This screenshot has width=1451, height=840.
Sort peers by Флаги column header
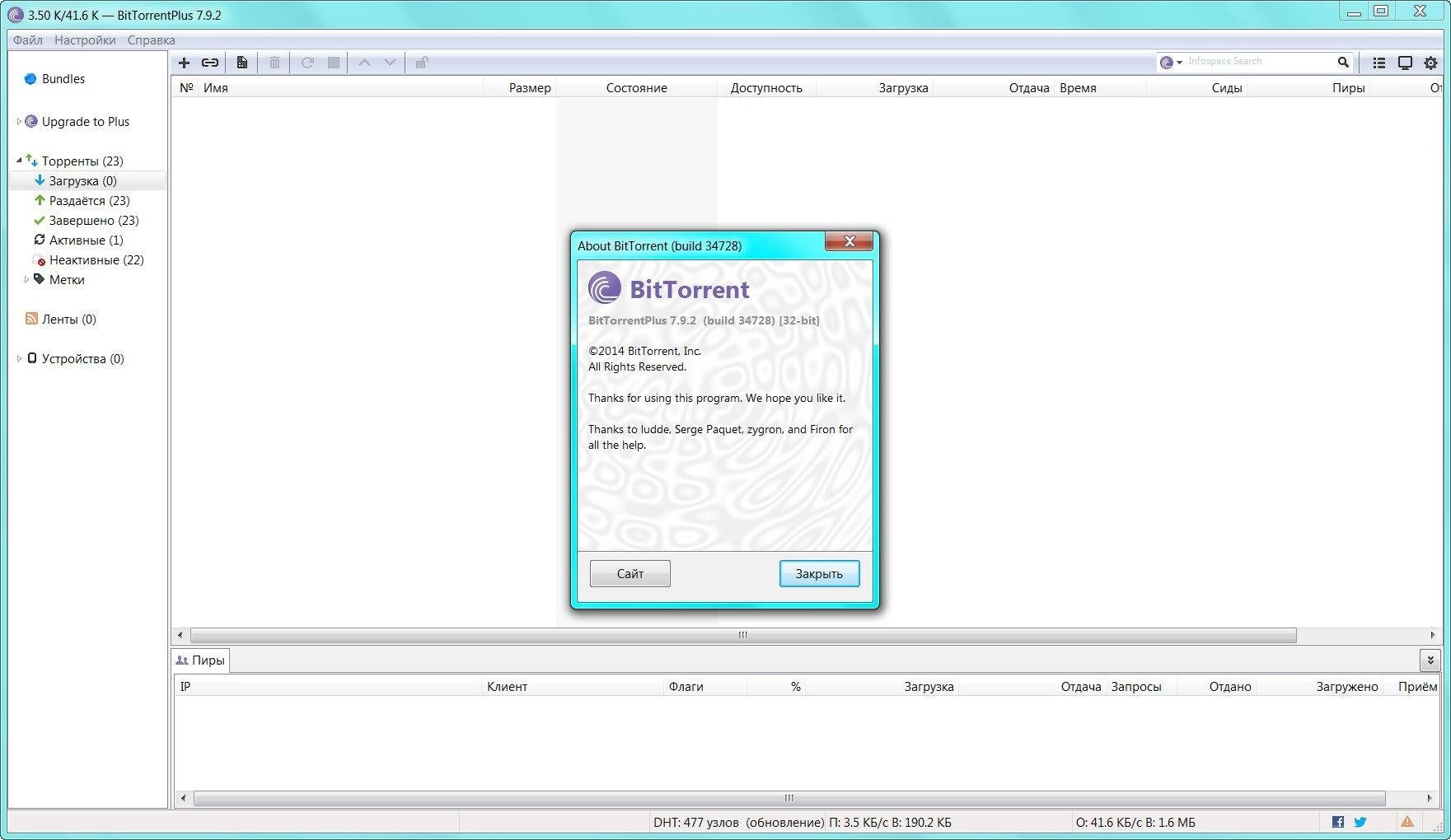tap(705, 687)
